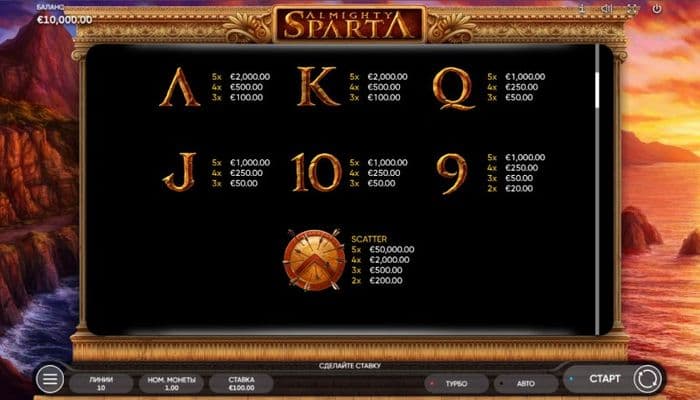Toggle АВТО autoplay

click(x=525, y=383)
